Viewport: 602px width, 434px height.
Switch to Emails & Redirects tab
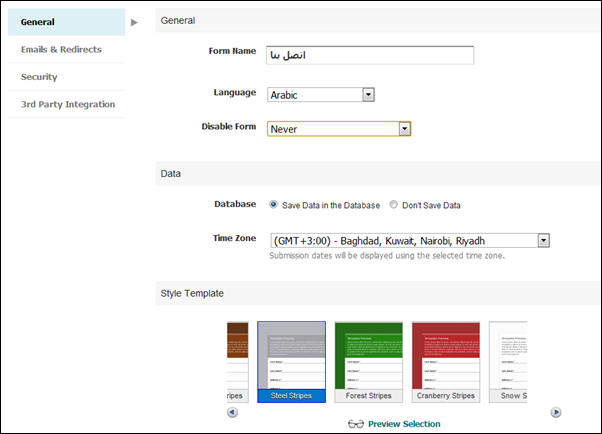tap(61, 49)
